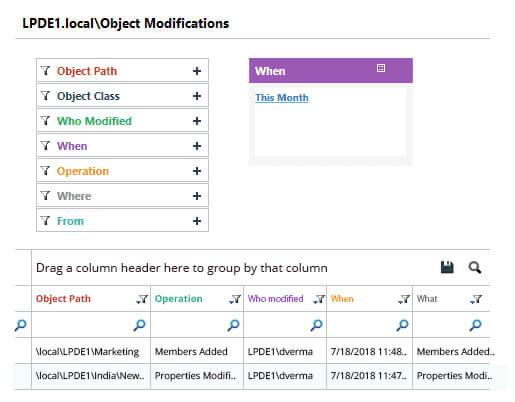Sort by the Object Path column header

point(63,299)
